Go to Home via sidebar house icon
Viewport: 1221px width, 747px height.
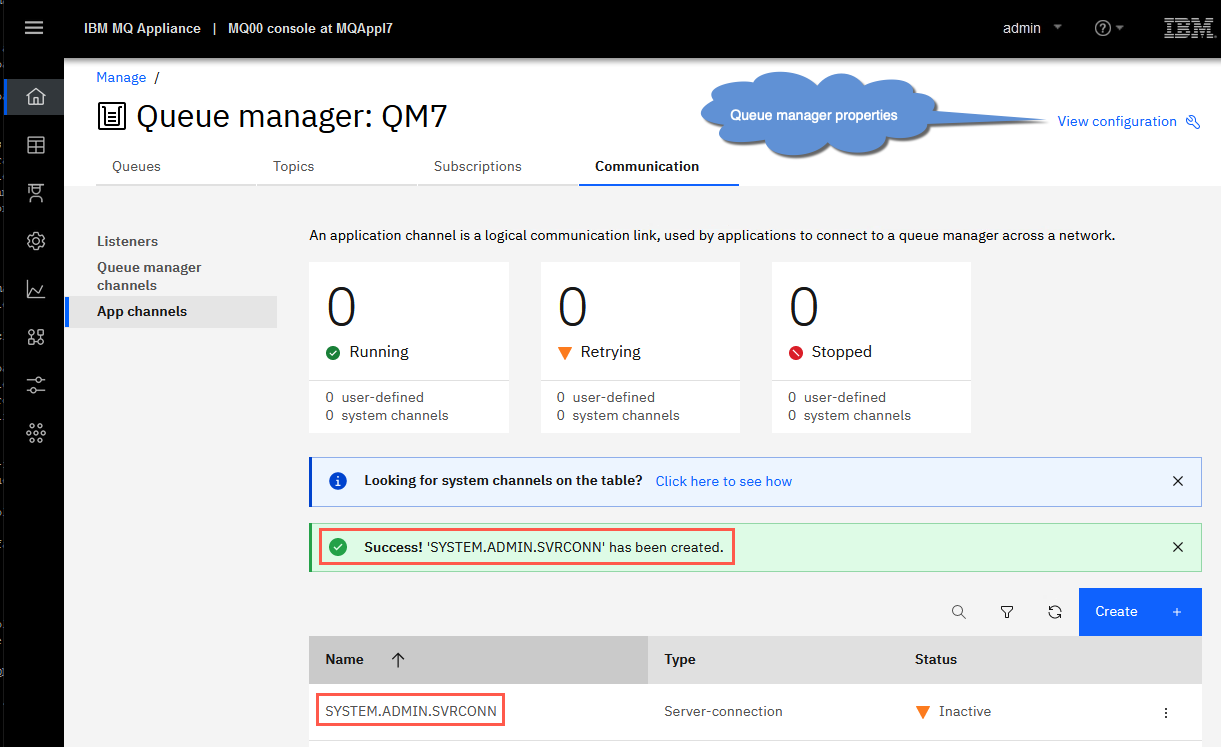(x=36, y=97)
